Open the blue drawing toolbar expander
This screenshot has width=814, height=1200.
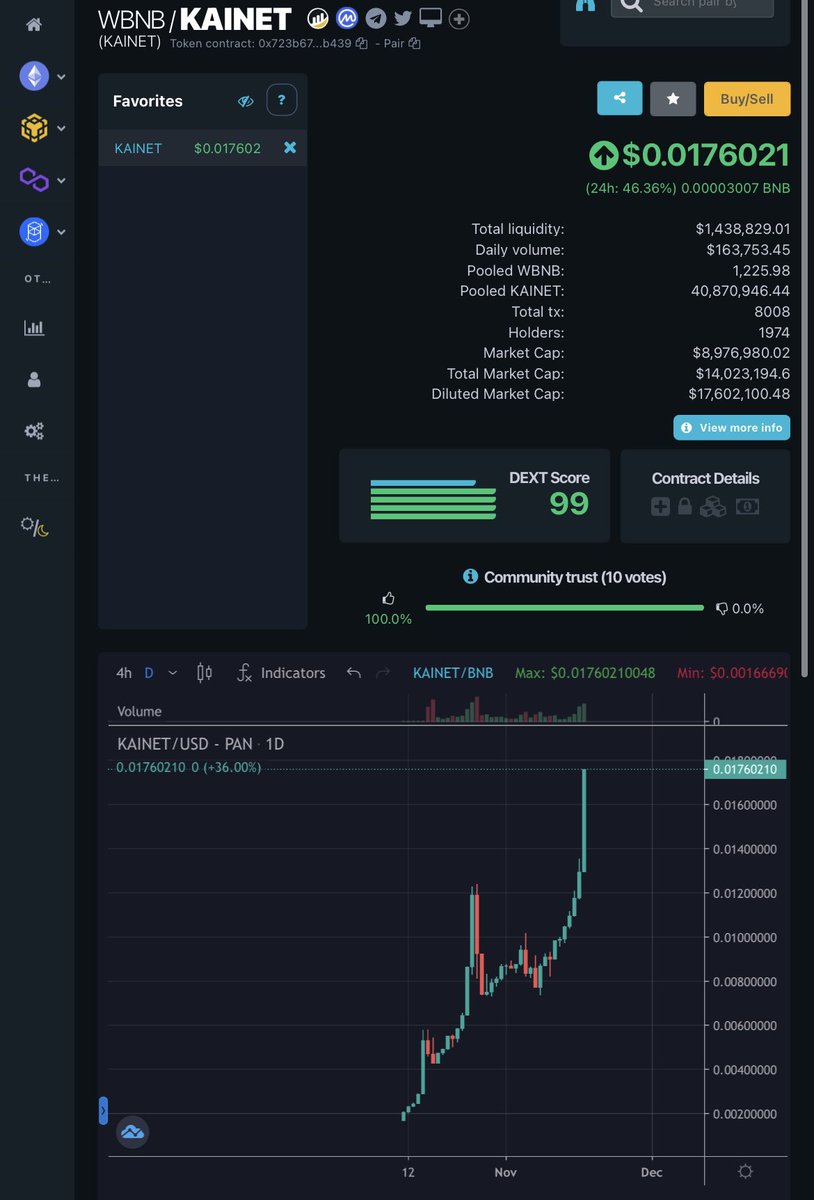103,1111
